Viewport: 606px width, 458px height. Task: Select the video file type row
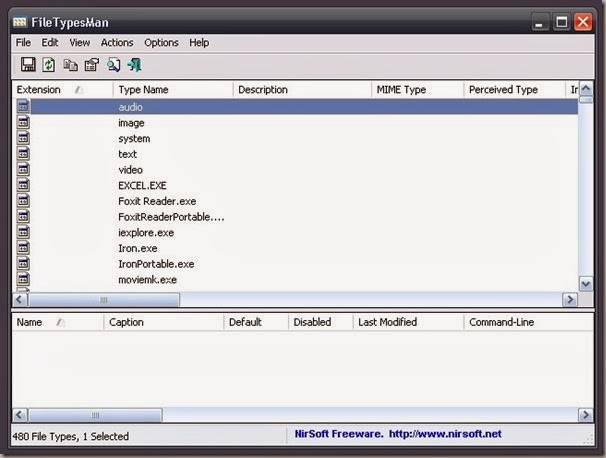click(297, 170)
